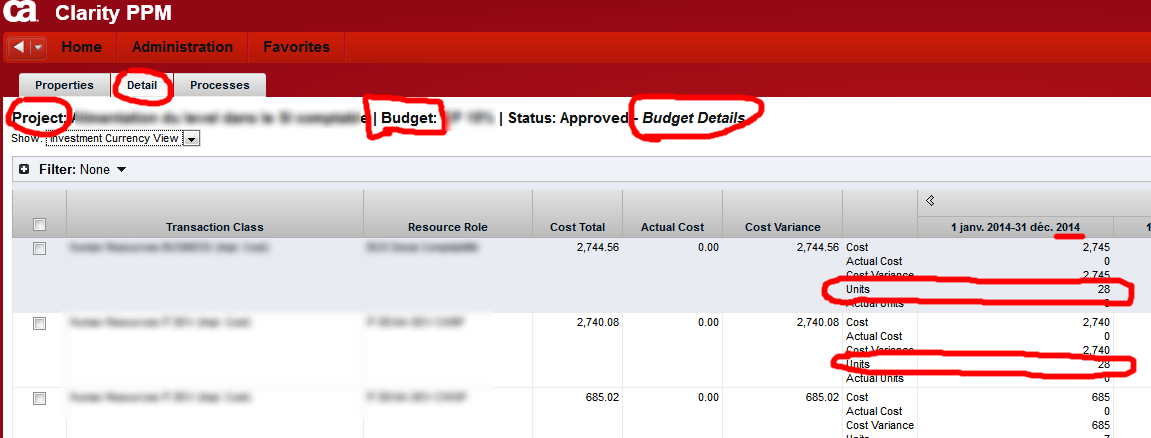This screenshot has height=438, width=1151.
Task: Open the back-history dropdown arrow
Action: pos(38,48)
